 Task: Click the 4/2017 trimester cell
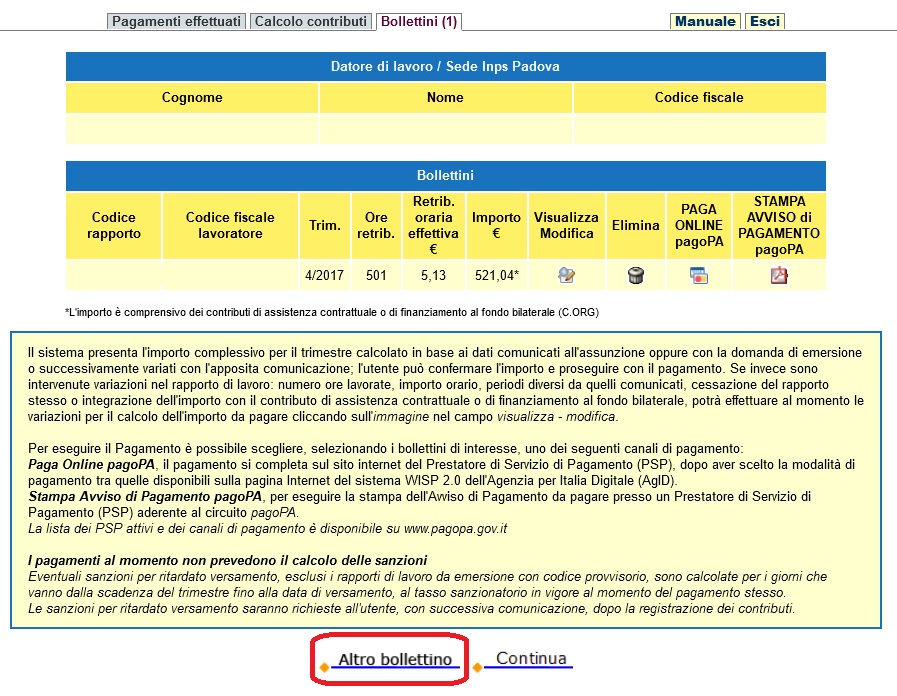coord(323,276)
